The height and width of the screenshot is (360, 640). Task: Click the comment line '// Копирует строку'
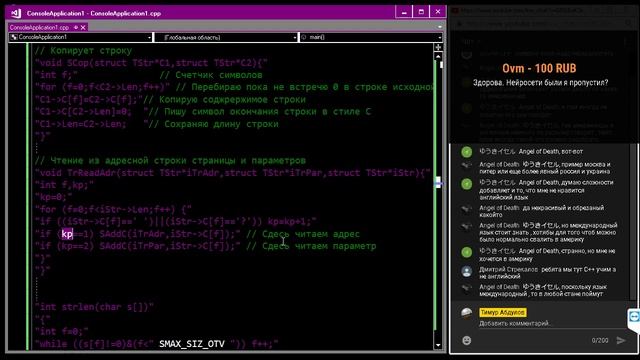pyautogui.click(x=83, y=51)
